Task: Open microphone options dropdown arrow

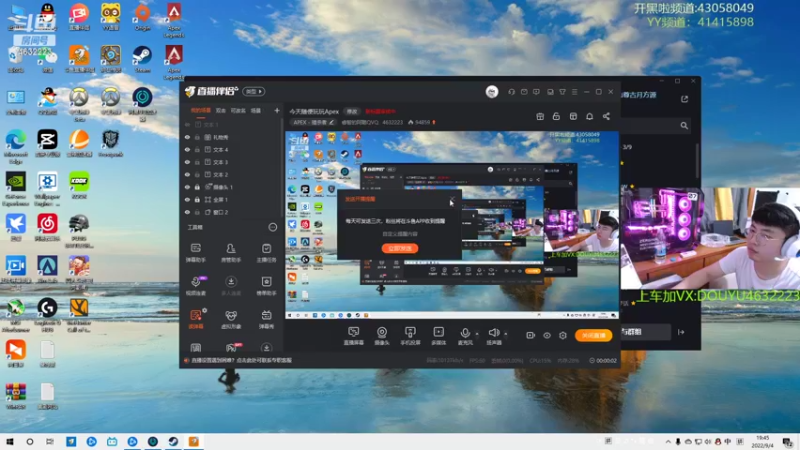Action: [x=477, y=334]
